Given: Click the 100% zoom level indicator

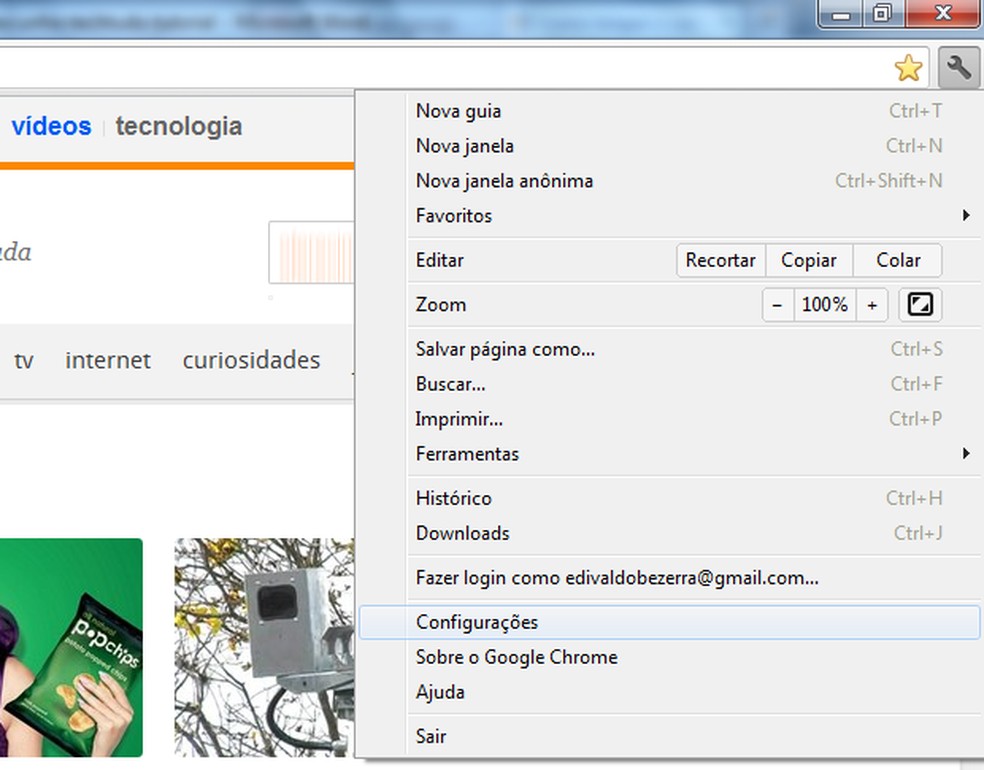Looking at the screenshot, I should (824, 304).
